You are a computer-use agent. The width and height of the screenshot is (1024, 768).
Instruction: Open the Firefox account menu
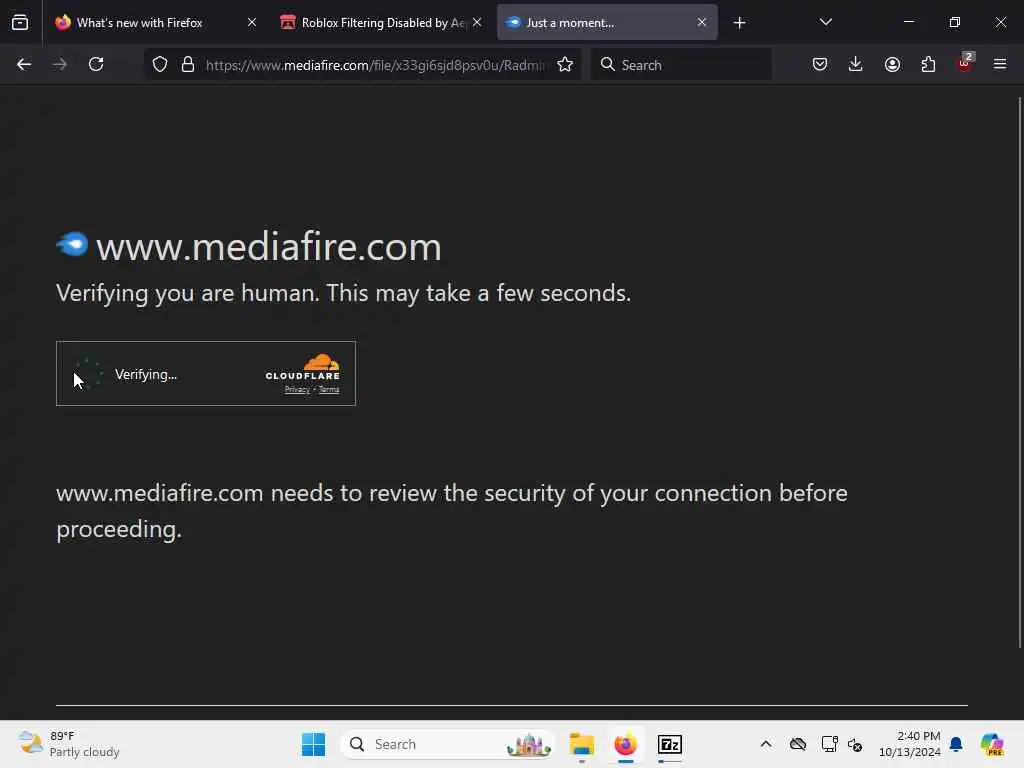point(892,64)
